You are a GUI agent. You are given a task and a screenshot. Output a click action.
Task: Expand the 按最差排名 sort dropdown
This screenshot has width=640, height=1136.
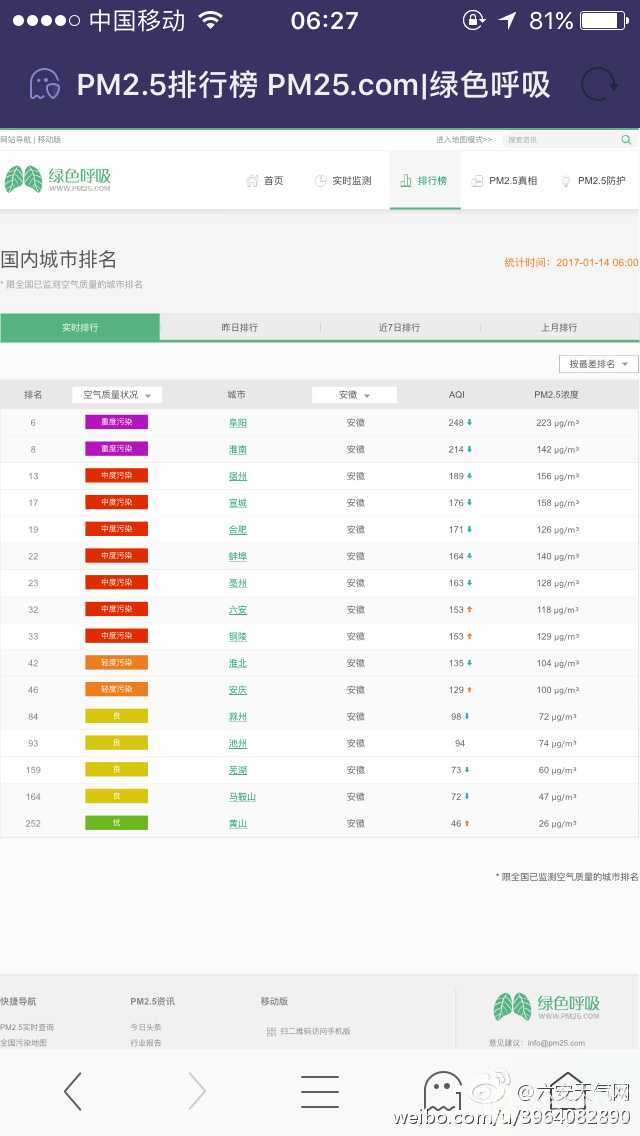pos(598,364)
